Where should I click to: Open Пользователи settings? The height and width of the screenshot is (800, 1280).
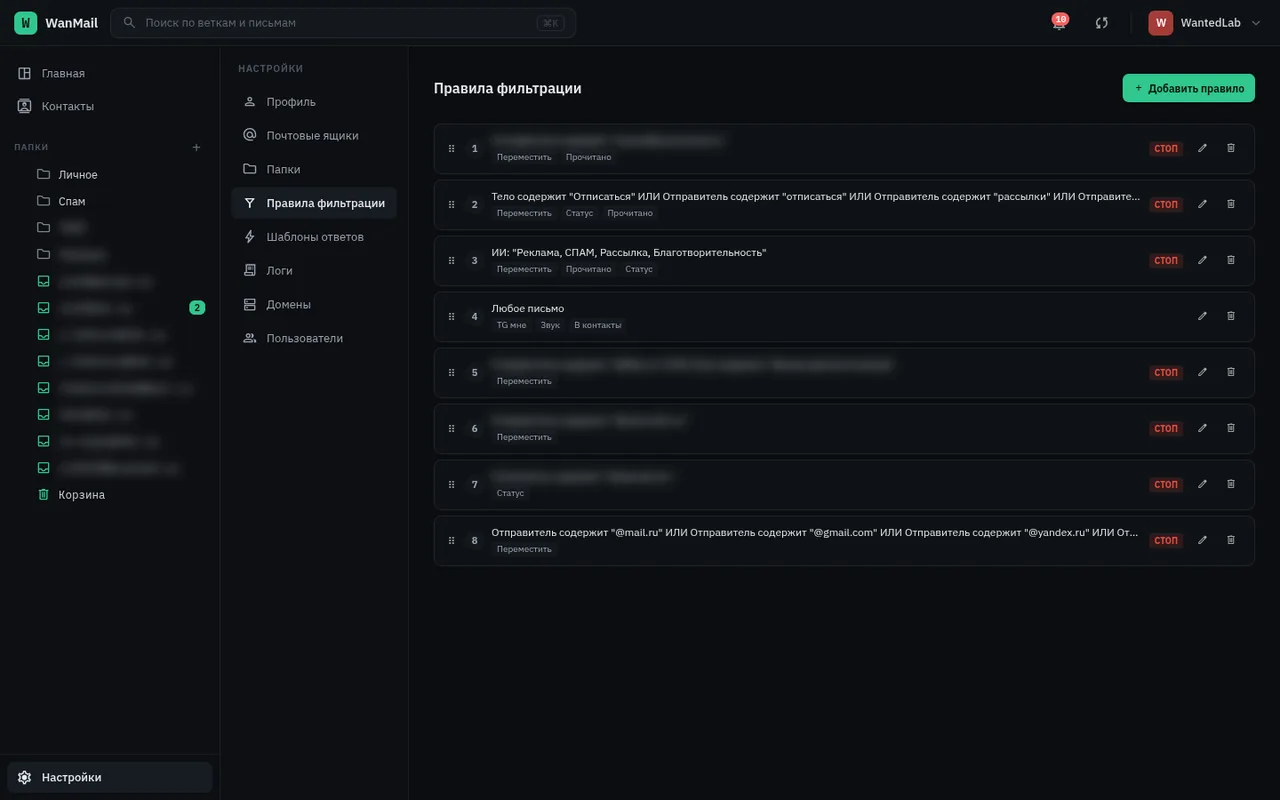(x=314, y=338)
